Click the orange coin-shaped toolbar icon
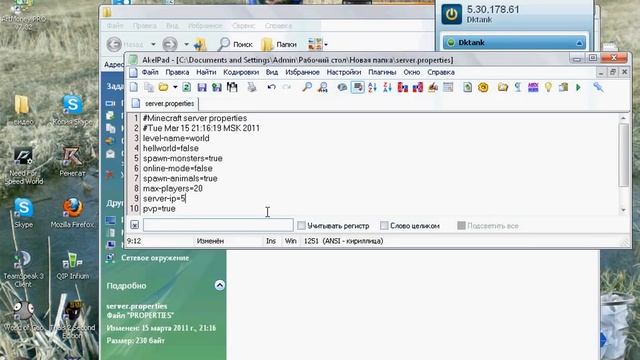This screenshot has width=640, height=360. [483, 87]
